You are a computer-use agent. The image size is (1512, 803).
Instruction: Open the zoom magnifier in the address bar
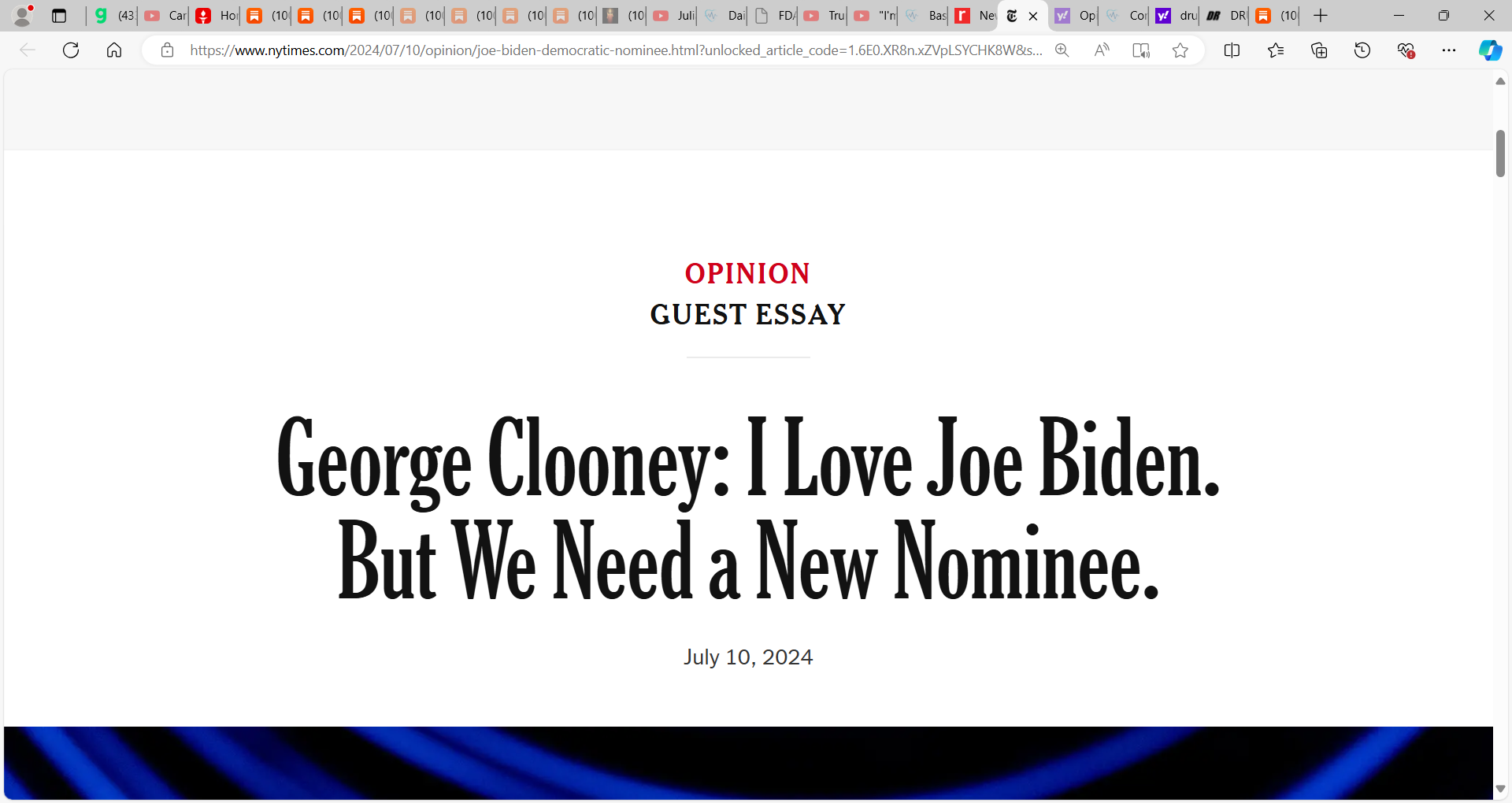tap(1062, 50)
